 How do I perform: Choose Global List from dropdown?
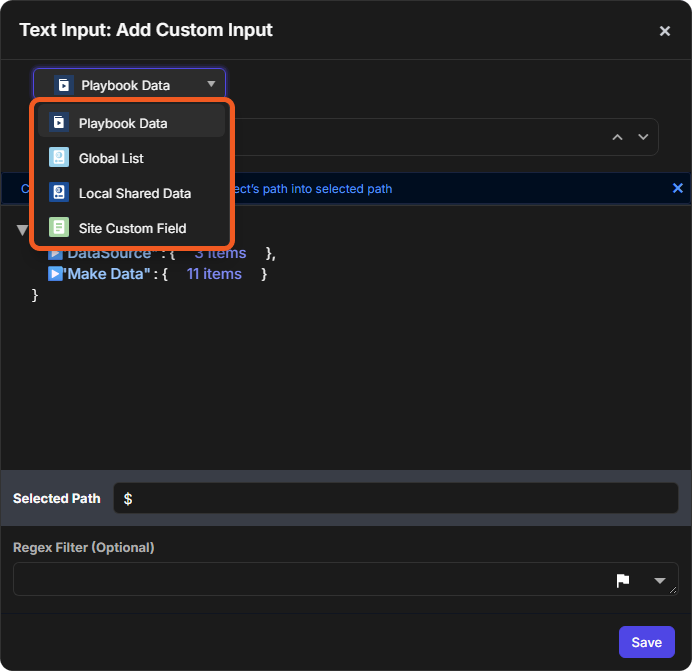[x=132, y=158]
